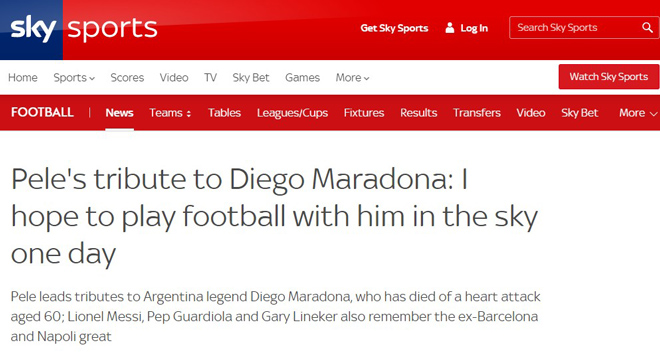This screenshot has height=362, width=660.
Task: Open Sky Bet in the top menu
Action: coord(251,78)
